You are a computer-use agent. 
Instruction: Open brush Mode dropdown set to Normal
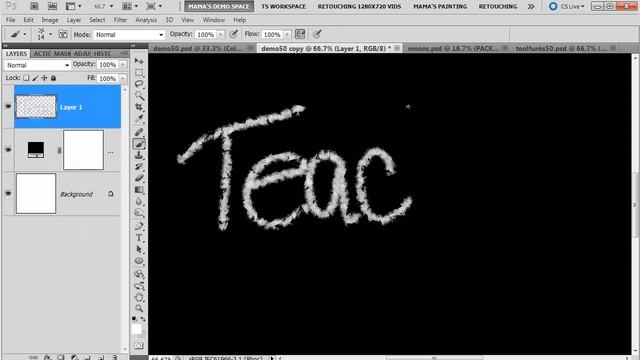[129, 35]
